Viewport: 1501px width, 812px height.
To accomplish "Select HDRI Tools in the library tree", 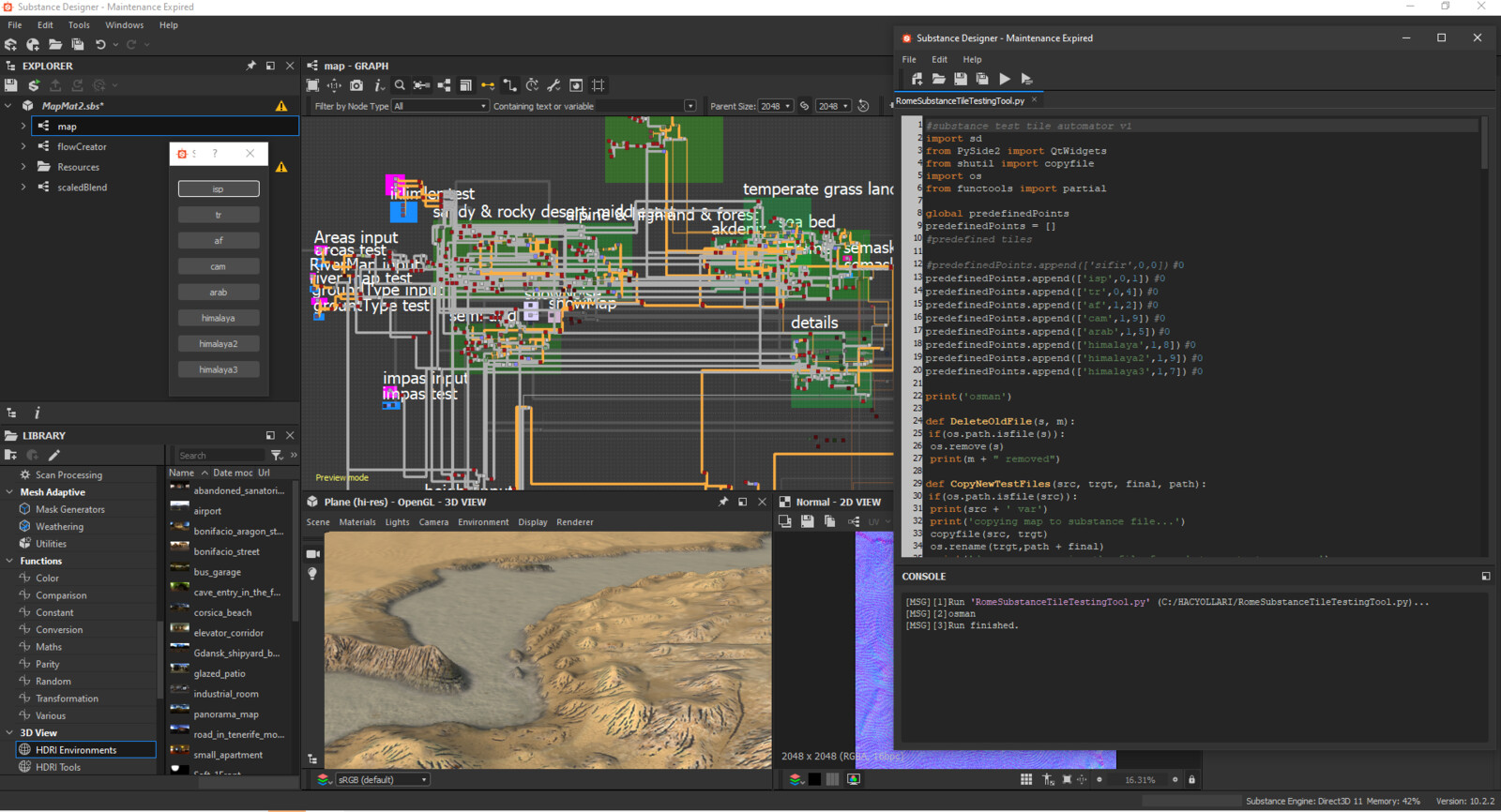I will point(58,767).
